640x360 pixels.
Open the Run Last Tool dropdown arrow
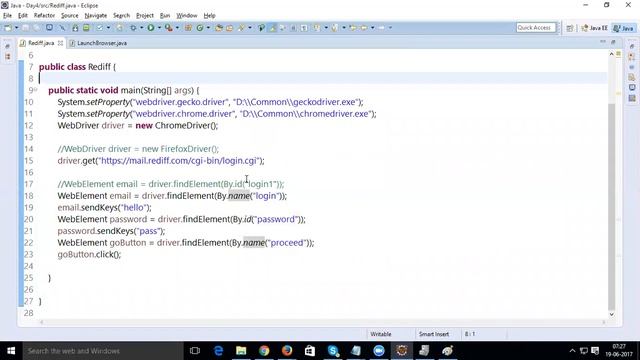point(177,28)
